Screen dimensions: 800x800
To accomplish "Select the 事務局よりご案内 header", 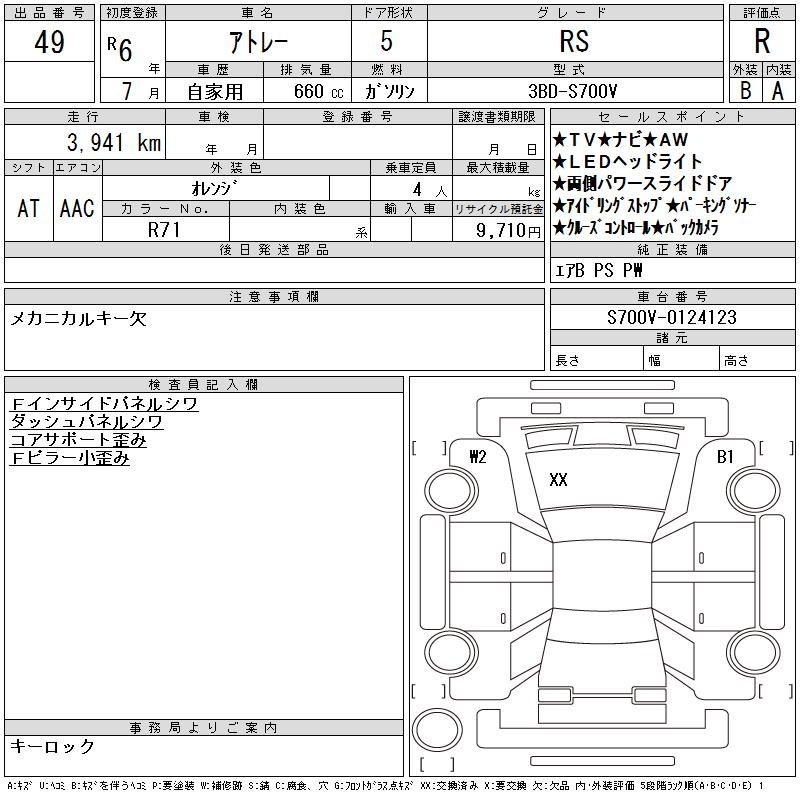I will click(x=204, y=728).
